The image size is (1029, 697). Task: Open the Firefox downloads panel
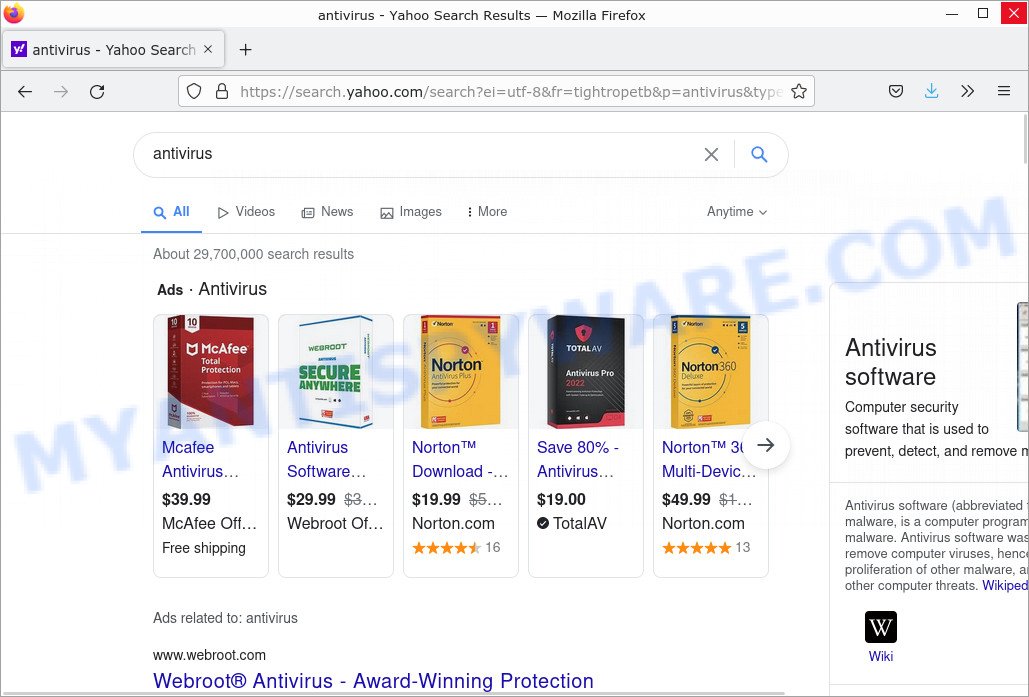931,91
